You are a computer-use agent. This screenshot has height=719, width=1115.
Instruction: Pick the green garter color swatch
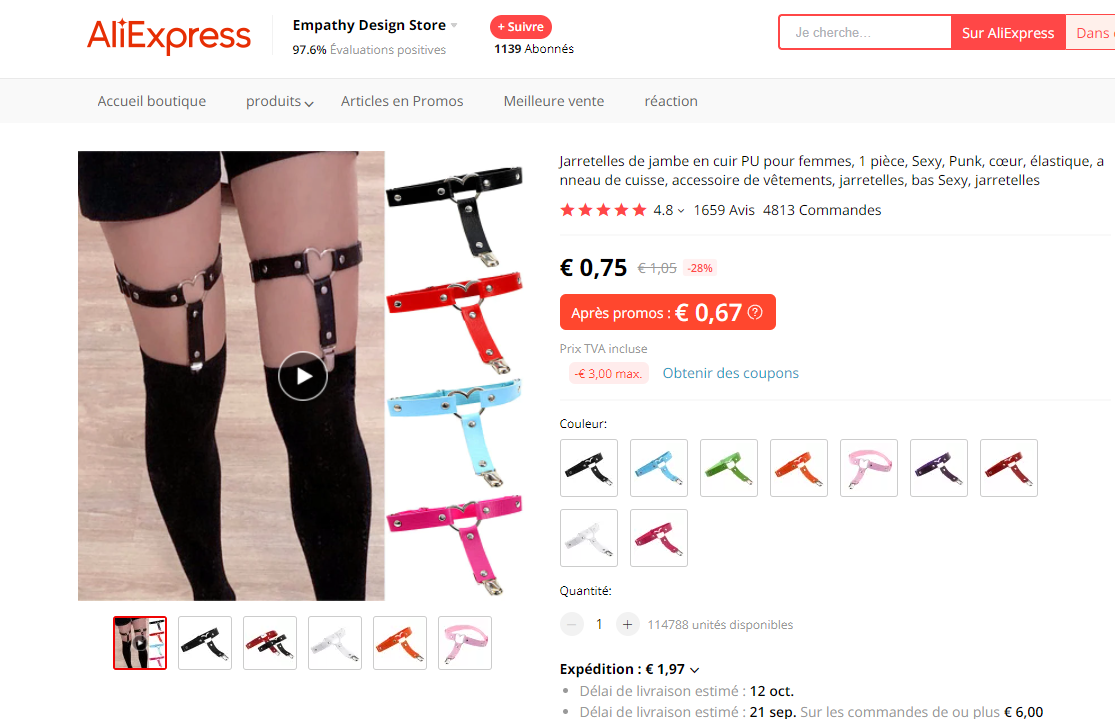[729, 468]
